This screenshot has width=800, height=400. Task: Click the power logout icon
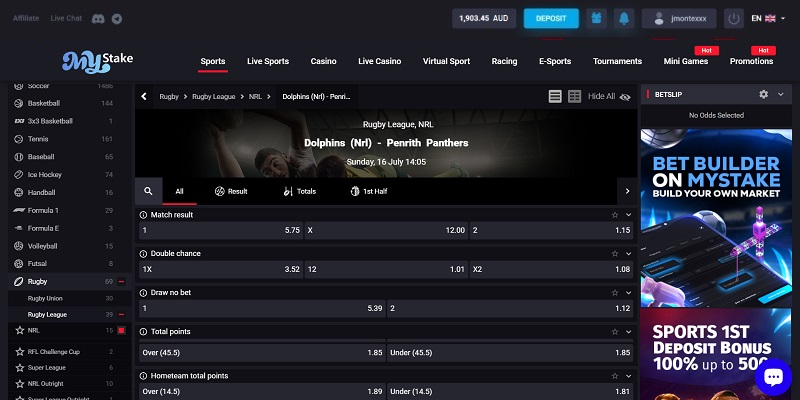click(x=734, y=18)
